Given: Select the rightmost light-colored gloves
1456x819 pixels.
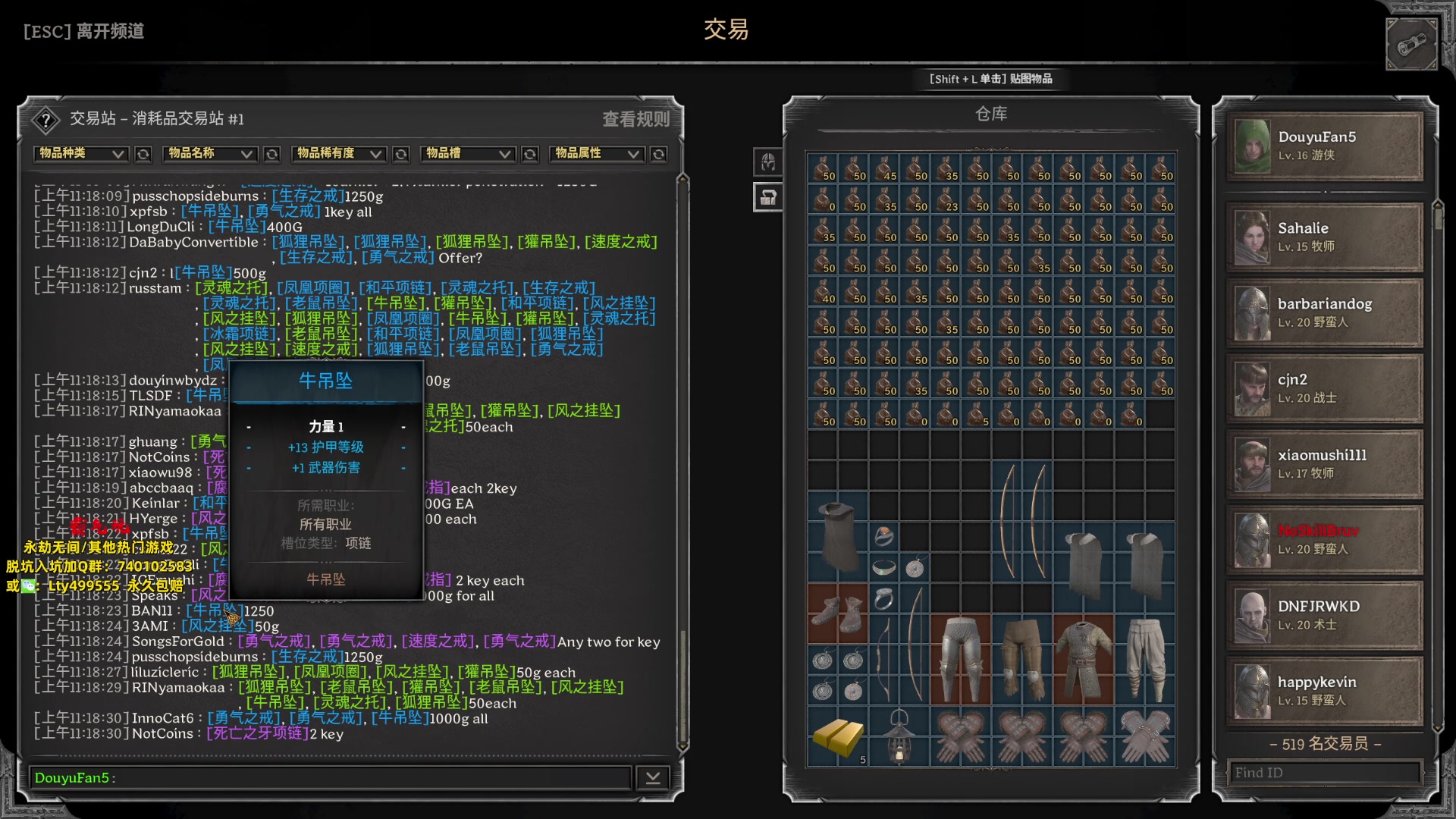Looking at the screenshot, I should coord(1145,736).
